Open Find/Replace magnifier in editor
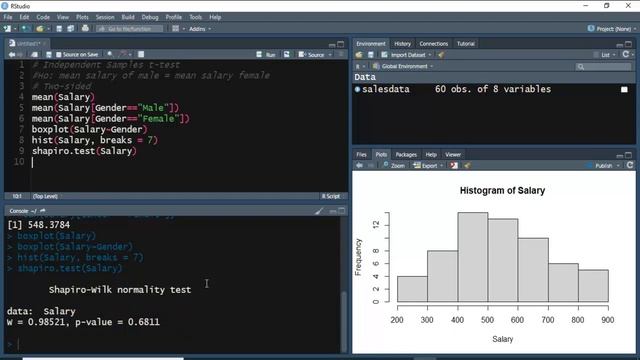 pyautogui.click(x=110, y=54)
